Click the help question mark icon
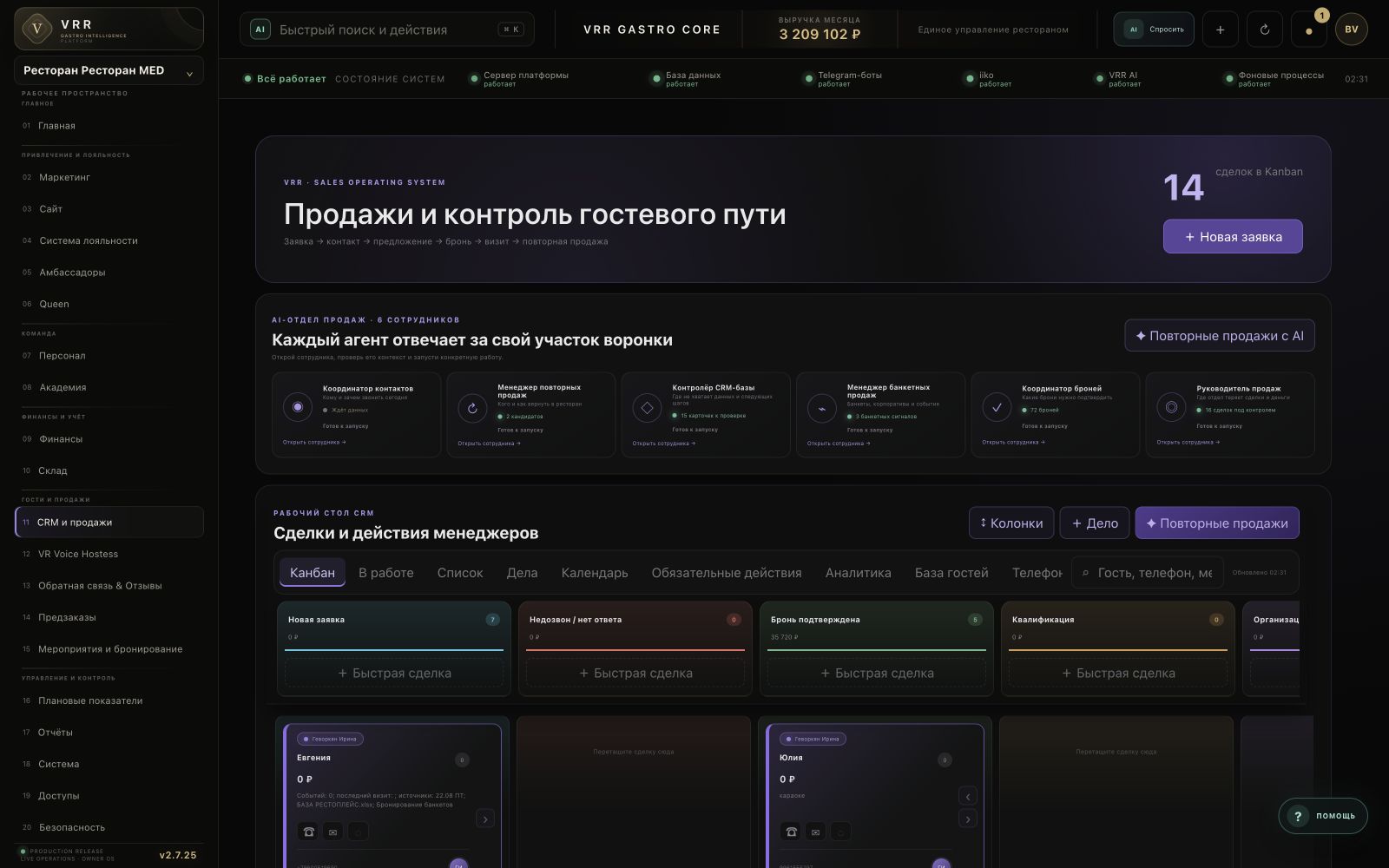This screenshot has height=868, width=1389. point(1297,816)
